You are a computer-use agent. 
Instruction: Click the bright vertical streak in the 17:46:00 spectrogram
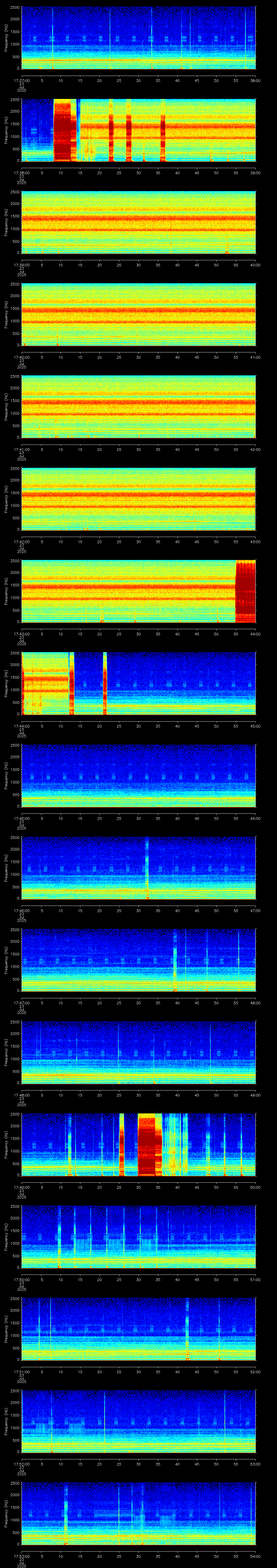(147, 868)
